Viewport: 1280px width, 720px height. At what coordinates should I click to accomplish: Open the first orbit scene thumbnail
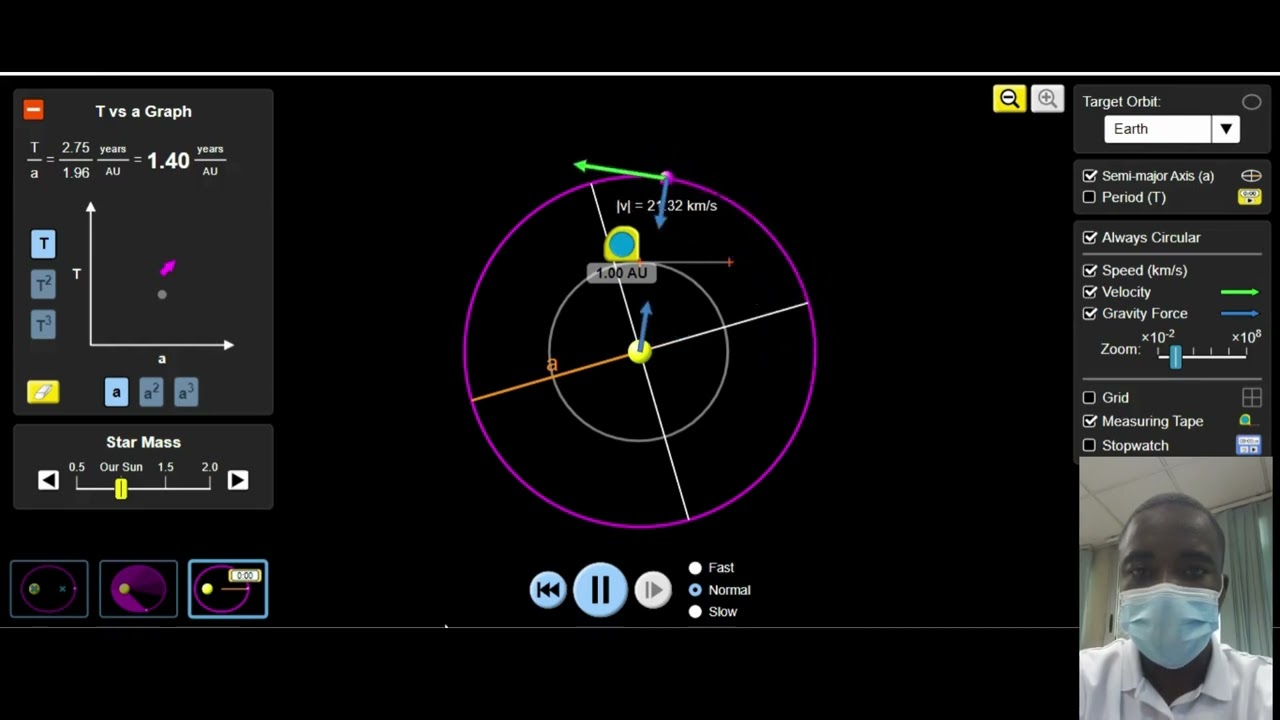[49, 589]
